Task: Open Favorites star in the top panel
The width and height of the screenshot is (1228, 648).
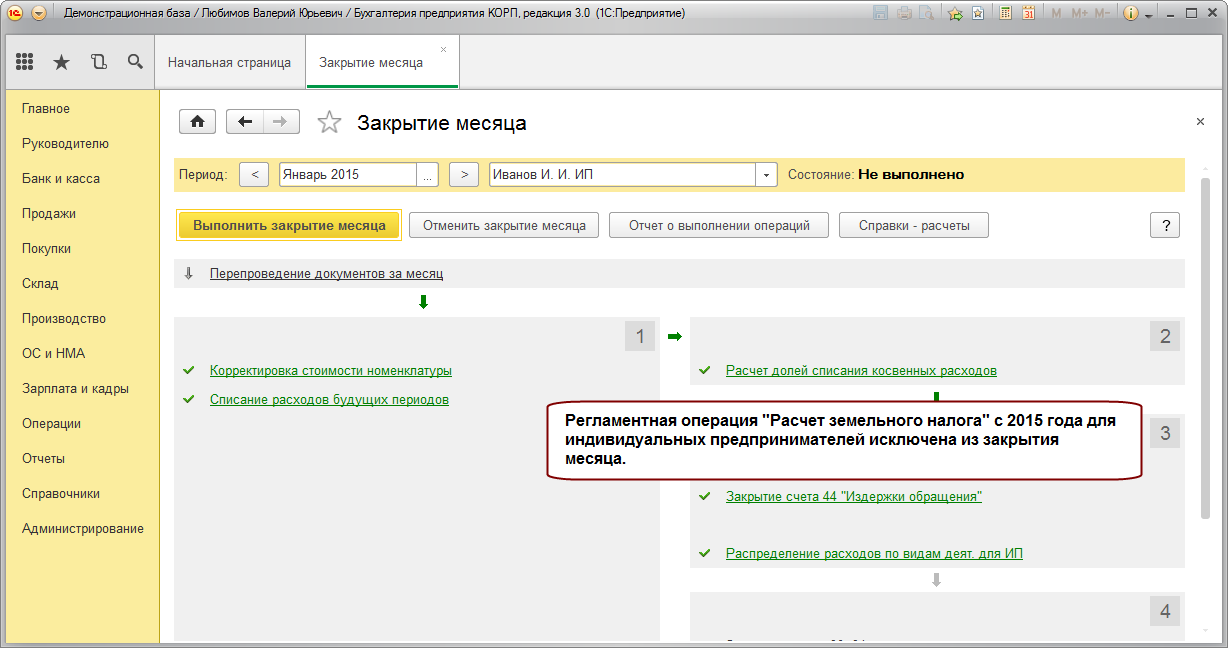Action: [x=61, y=62]
